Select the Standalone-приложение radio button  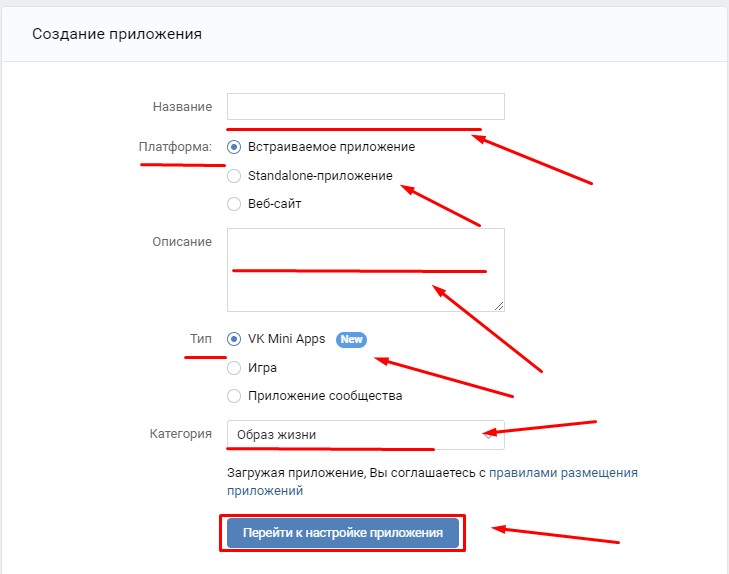(234, 176)
